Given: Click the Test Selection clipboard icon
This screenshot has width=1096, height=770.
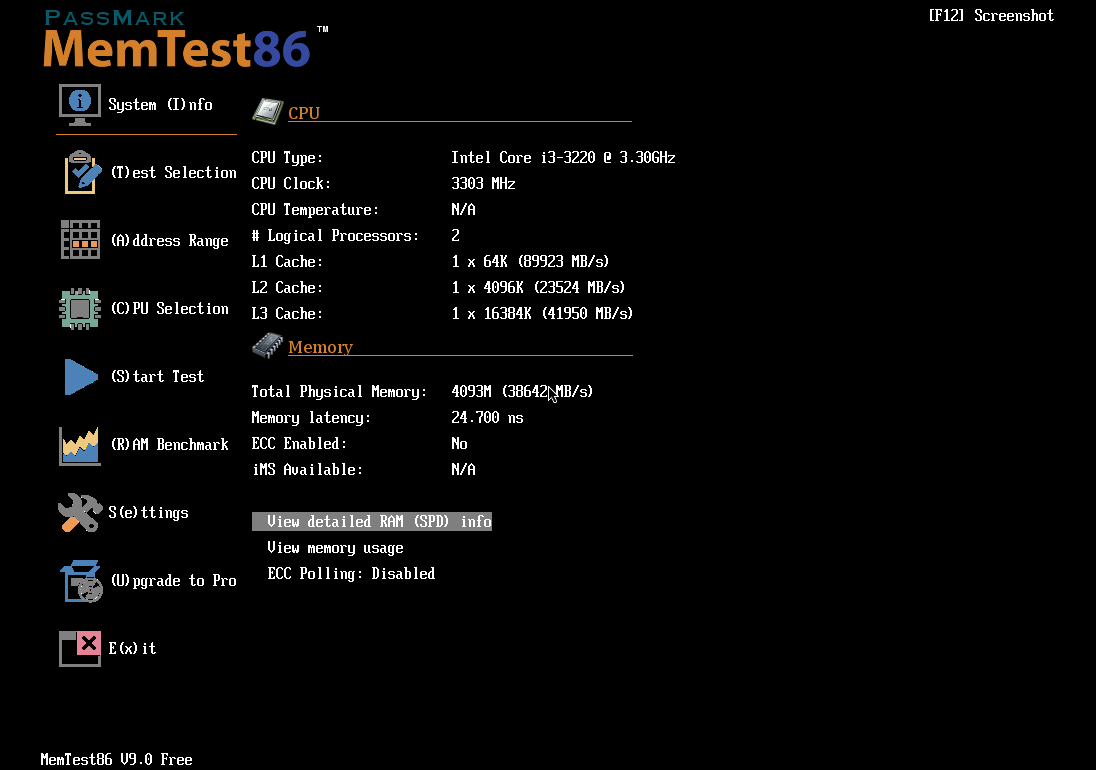Looking at the screenshot, I should (x=82, y=172).
